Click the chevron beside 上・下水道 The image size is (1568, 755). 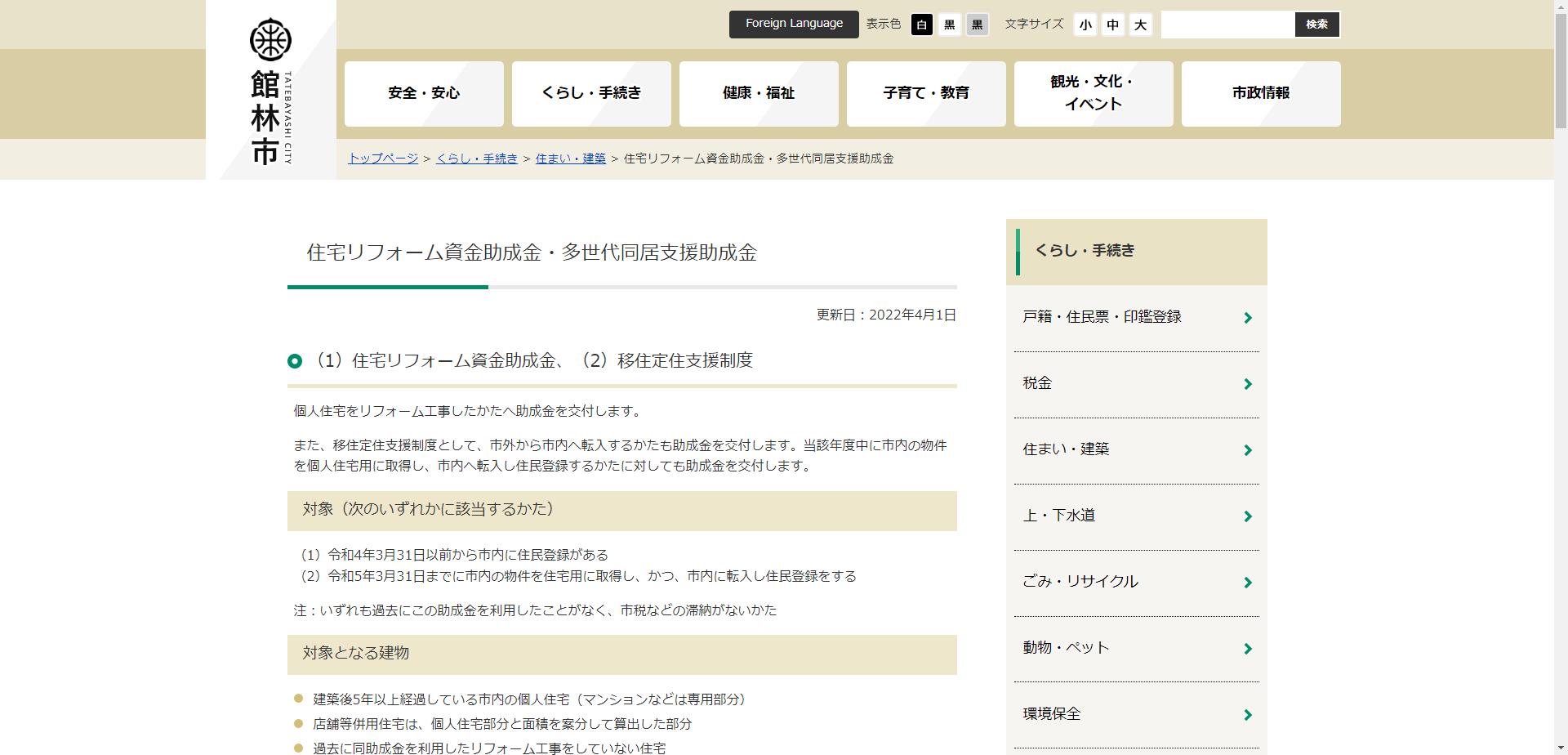coord(1248,516)
